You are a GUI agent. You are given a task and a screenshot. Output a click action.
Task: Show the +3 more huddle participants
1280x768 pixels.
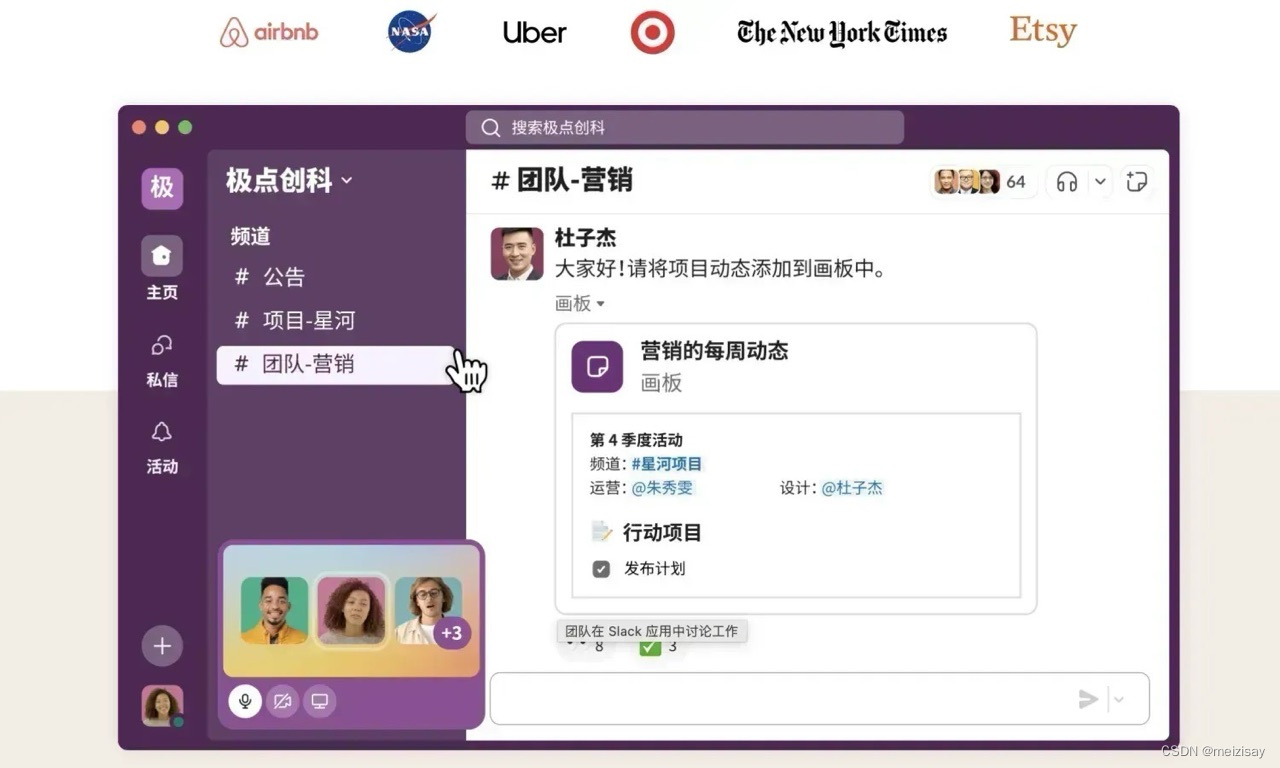click(x=452, y=633)
